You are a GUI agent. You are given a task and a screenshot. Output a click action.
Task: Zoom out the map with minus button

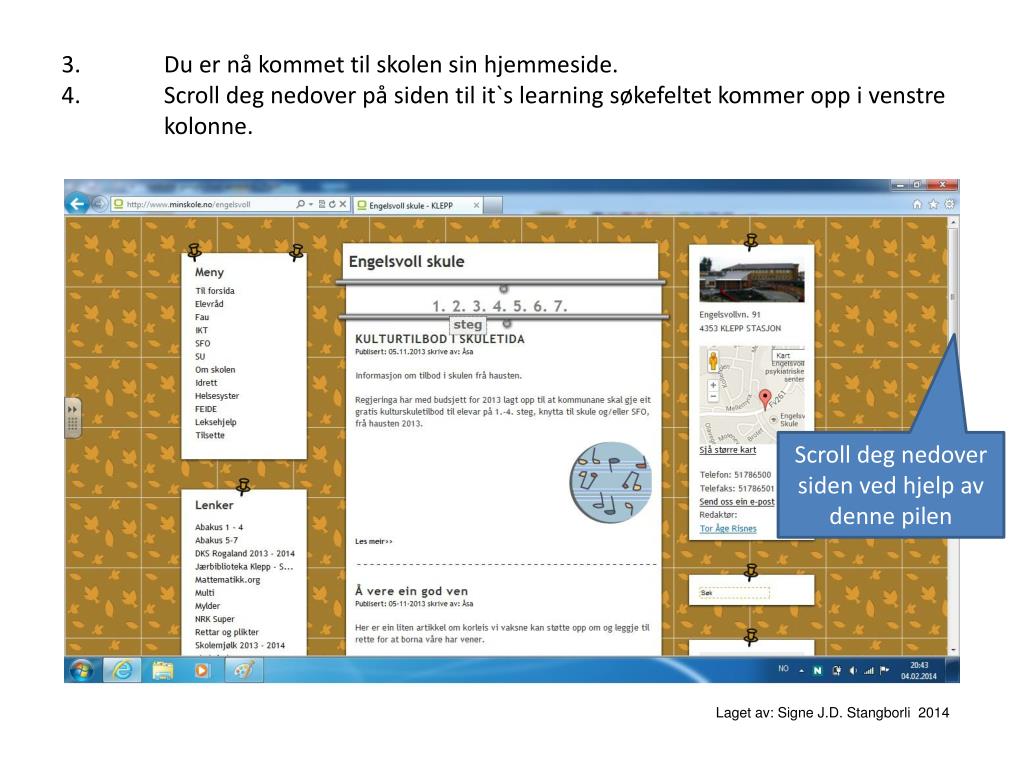click(713, 396)
